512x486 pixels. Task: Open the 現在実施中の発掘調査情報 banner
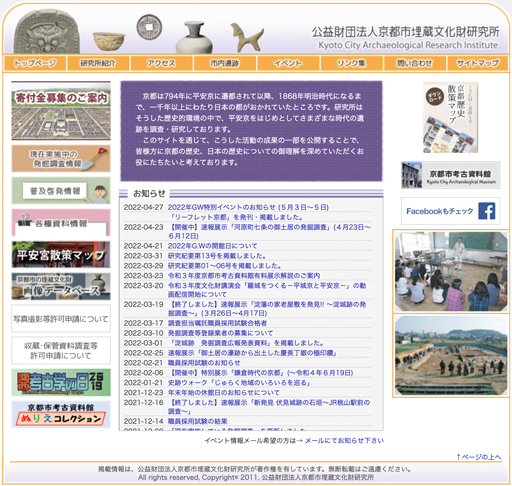click(61, 159)
